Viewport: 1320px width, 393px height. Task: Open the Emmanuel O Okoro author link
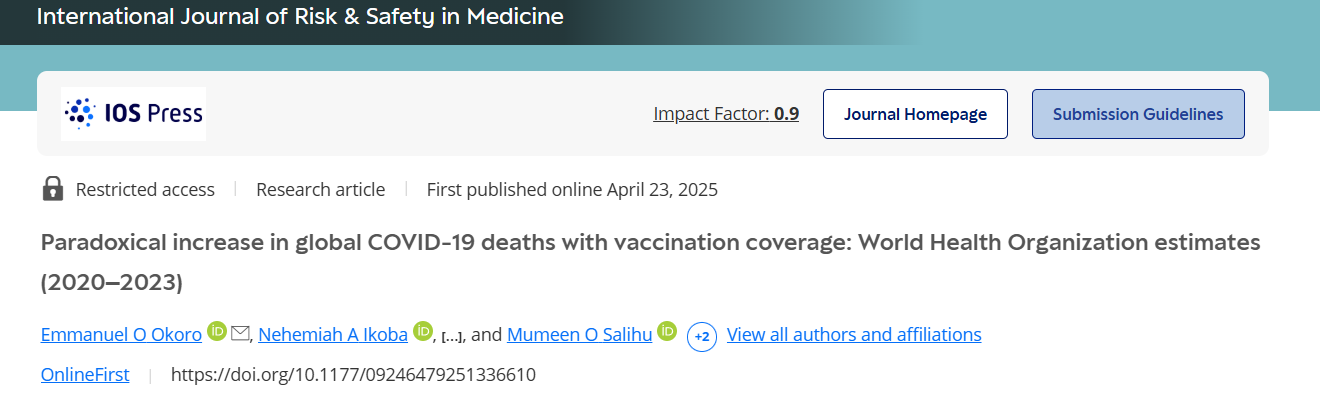122,335
